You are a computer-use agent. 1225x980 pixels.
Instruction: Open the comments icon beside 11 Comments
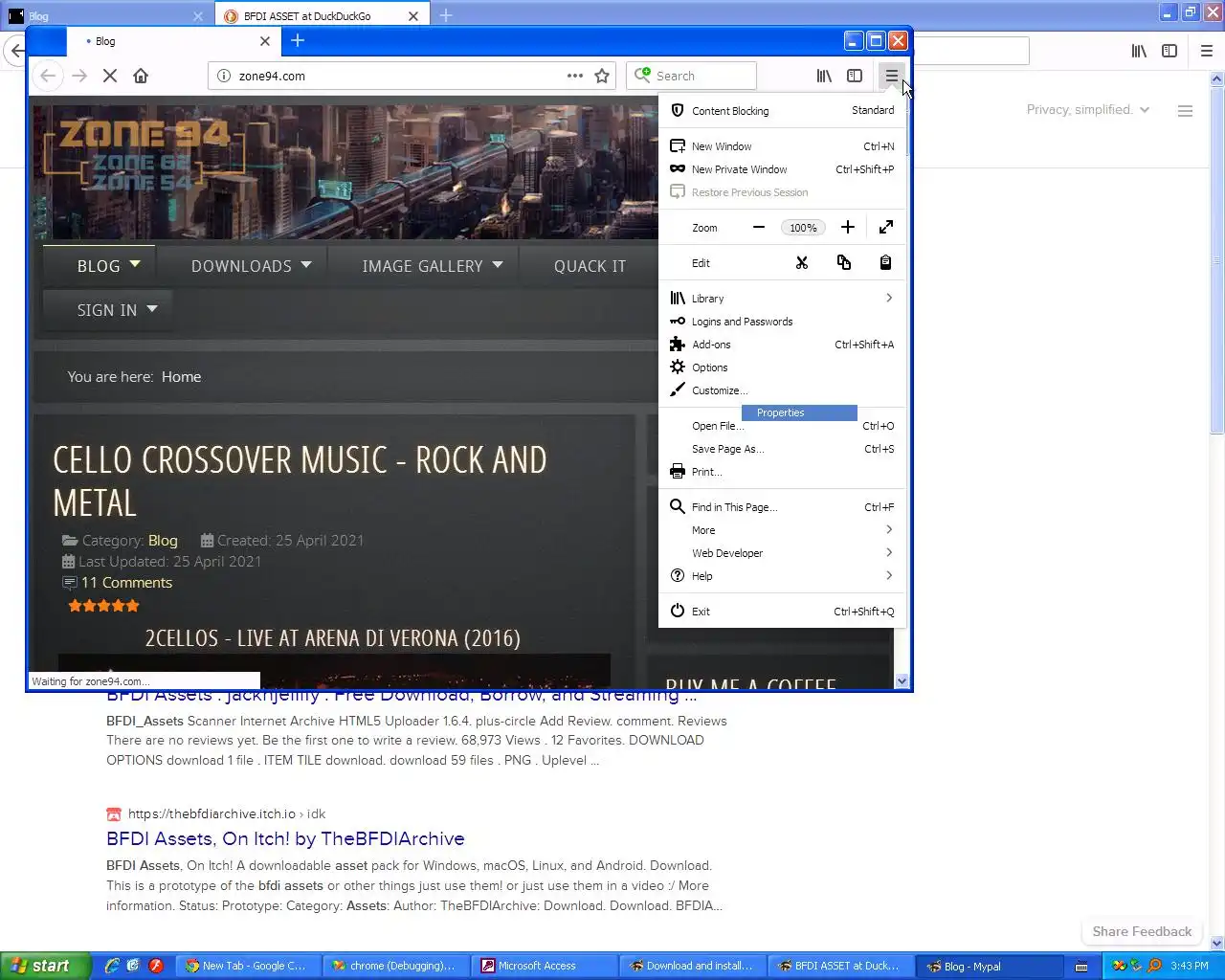click(x=69, y=583)
